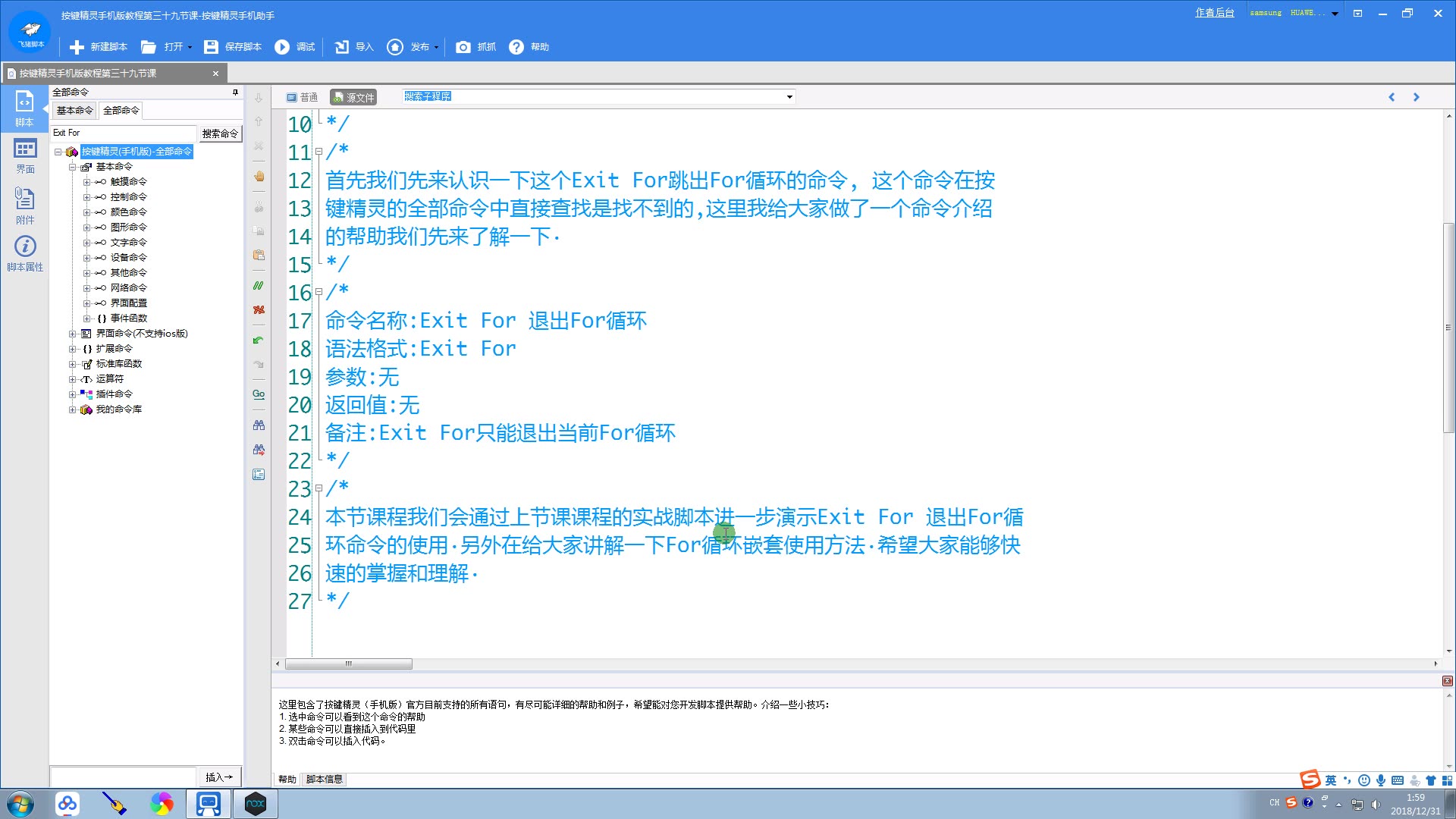Viewport: 1456px width, 819px height.
Task: Expand the 颜色命令 tree node
Action: 86,212
